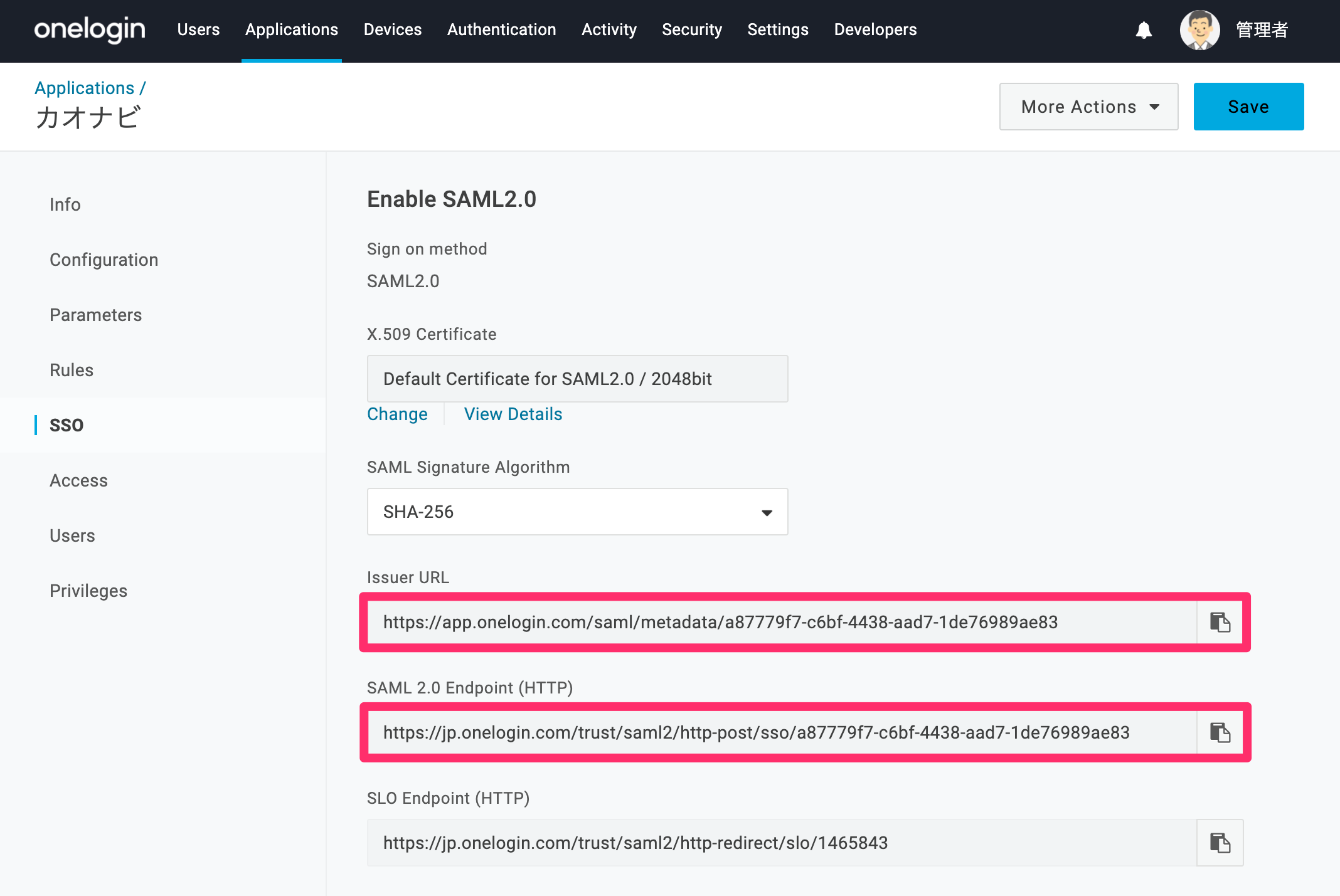Click the 管理者 username label
The width and height of the screenshot is (1340, 896).
[1262, 30]
